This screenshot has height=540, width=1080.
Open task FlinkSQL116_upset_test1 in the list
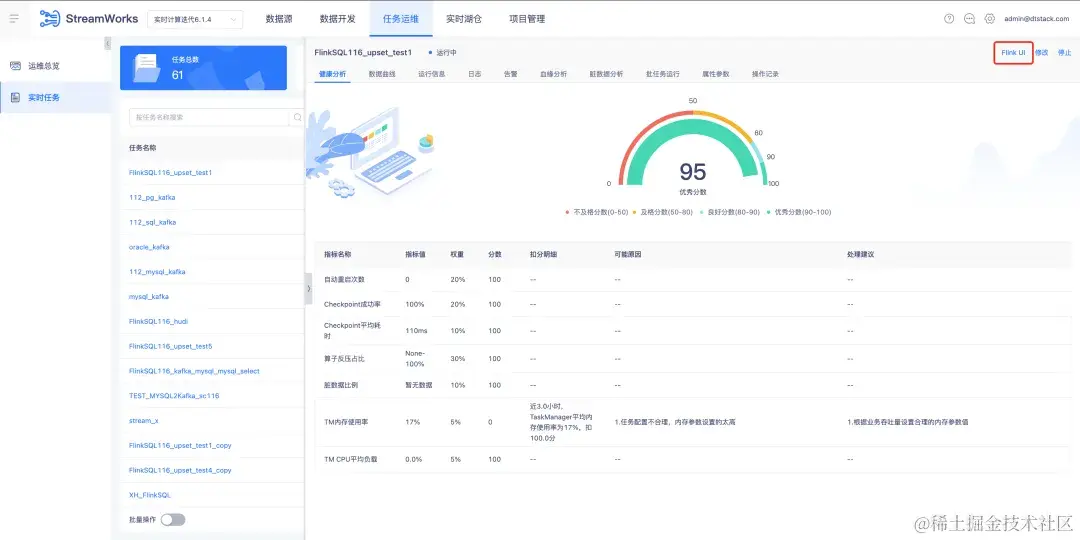pyautogui.click(x=170, y=173)
